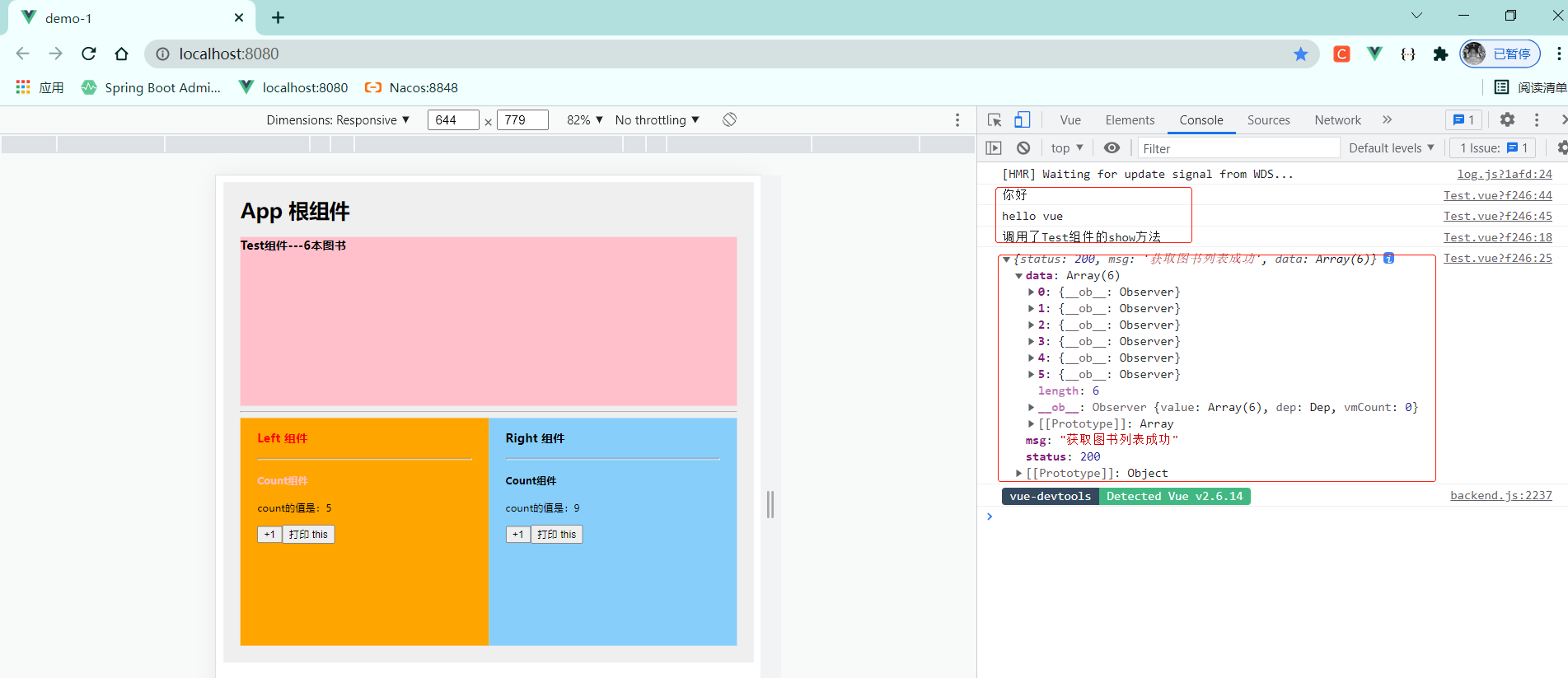
Task: Open the Nacos:8848 bookmark
Action: [411, 87]
